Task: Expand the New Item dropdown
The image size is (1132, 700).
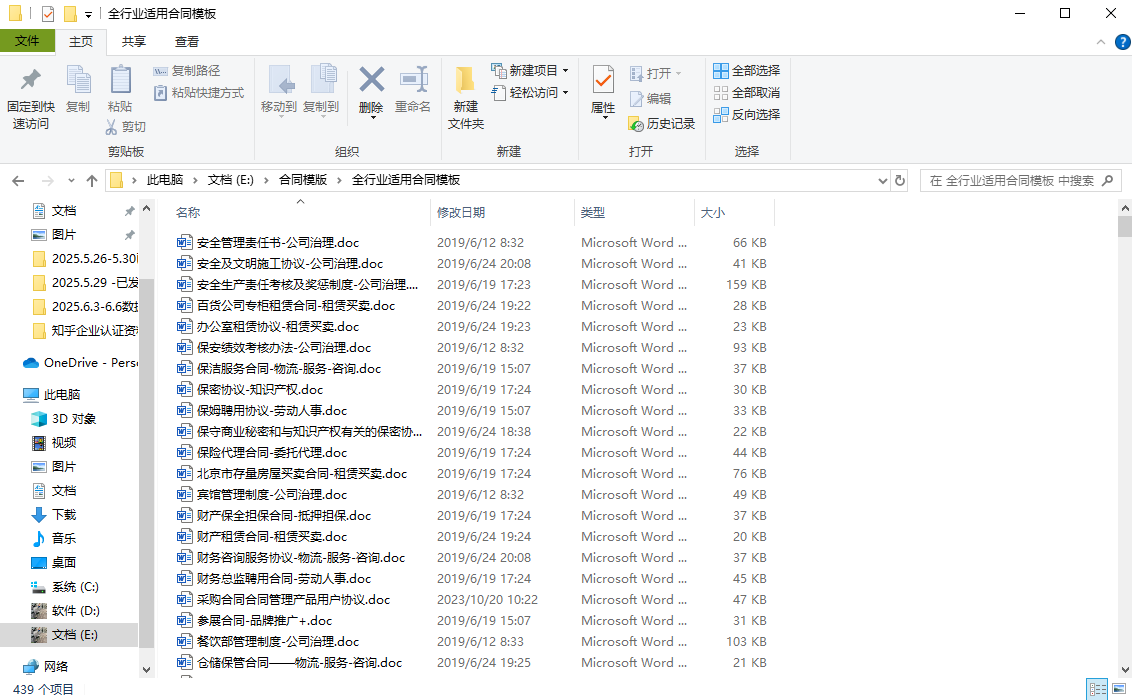Action: 565,71
